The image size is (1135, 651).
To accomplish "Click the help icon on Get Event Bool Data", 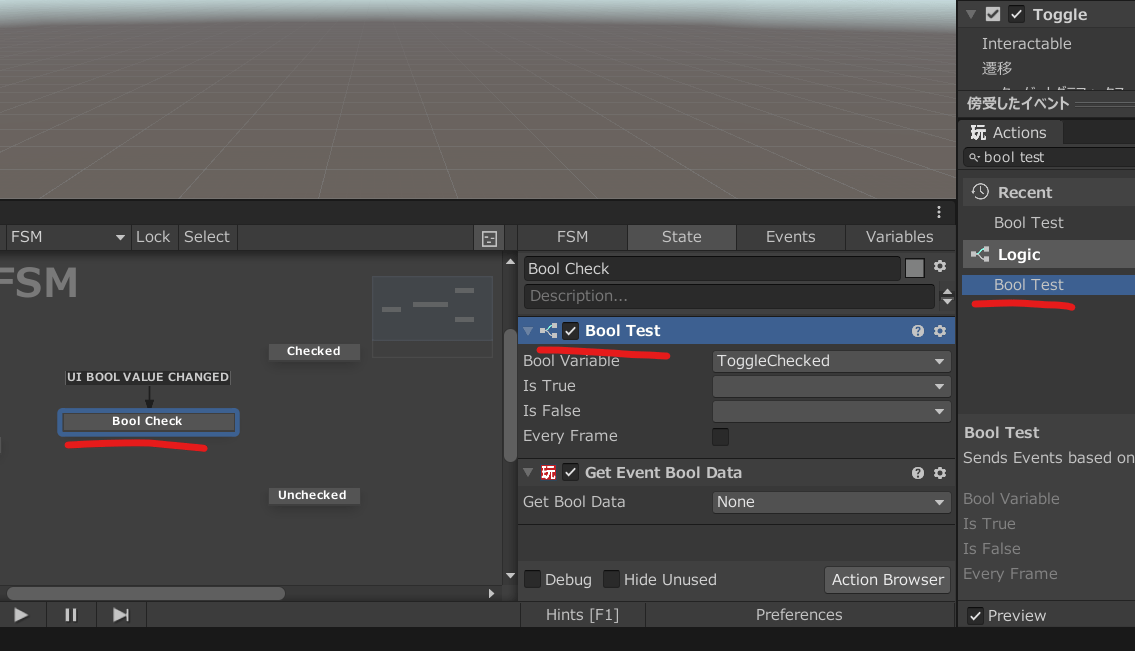I will [917, 473].
